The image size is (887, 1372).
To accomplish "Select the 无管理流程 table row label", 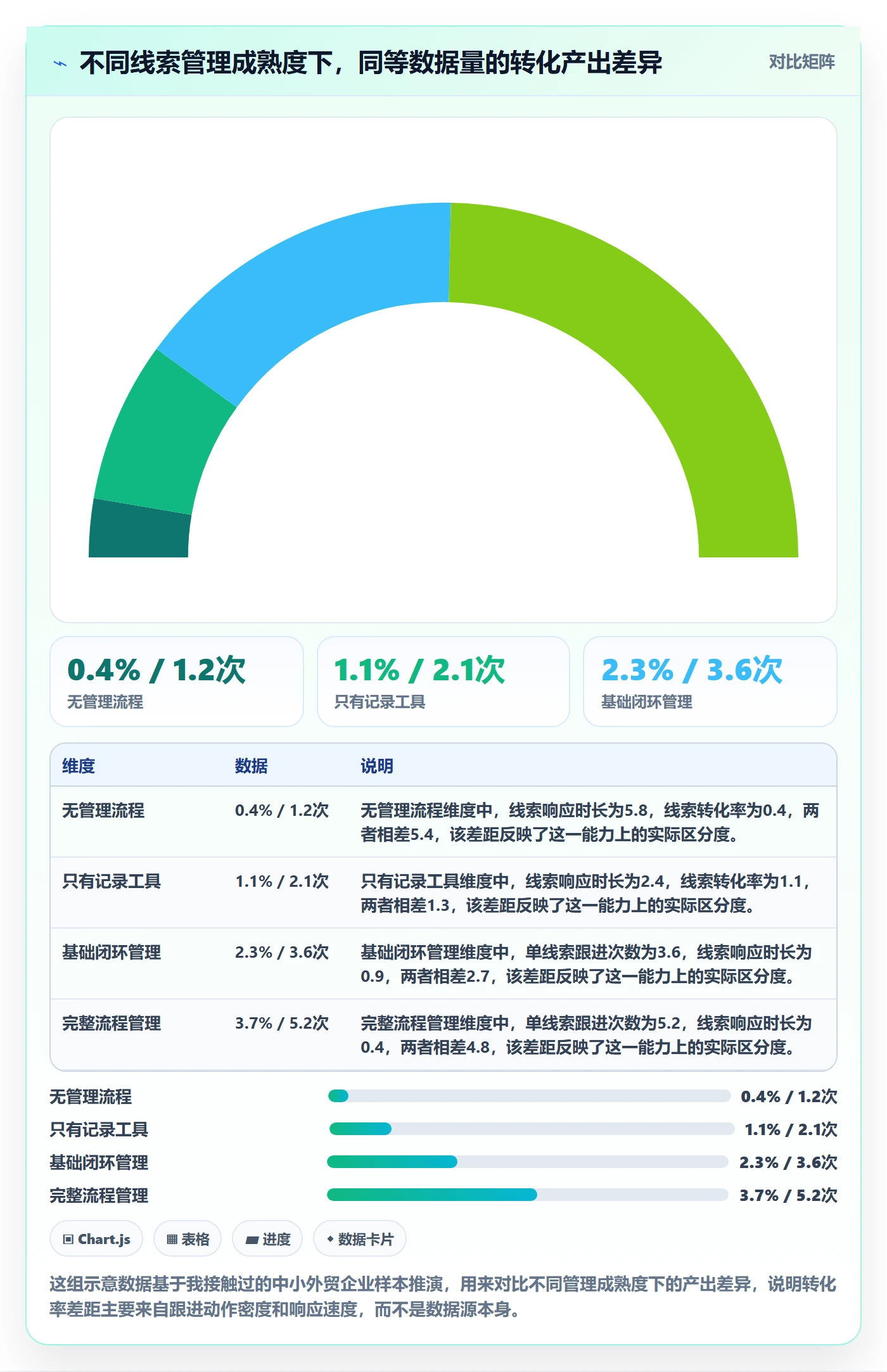I will coord(103,810).
